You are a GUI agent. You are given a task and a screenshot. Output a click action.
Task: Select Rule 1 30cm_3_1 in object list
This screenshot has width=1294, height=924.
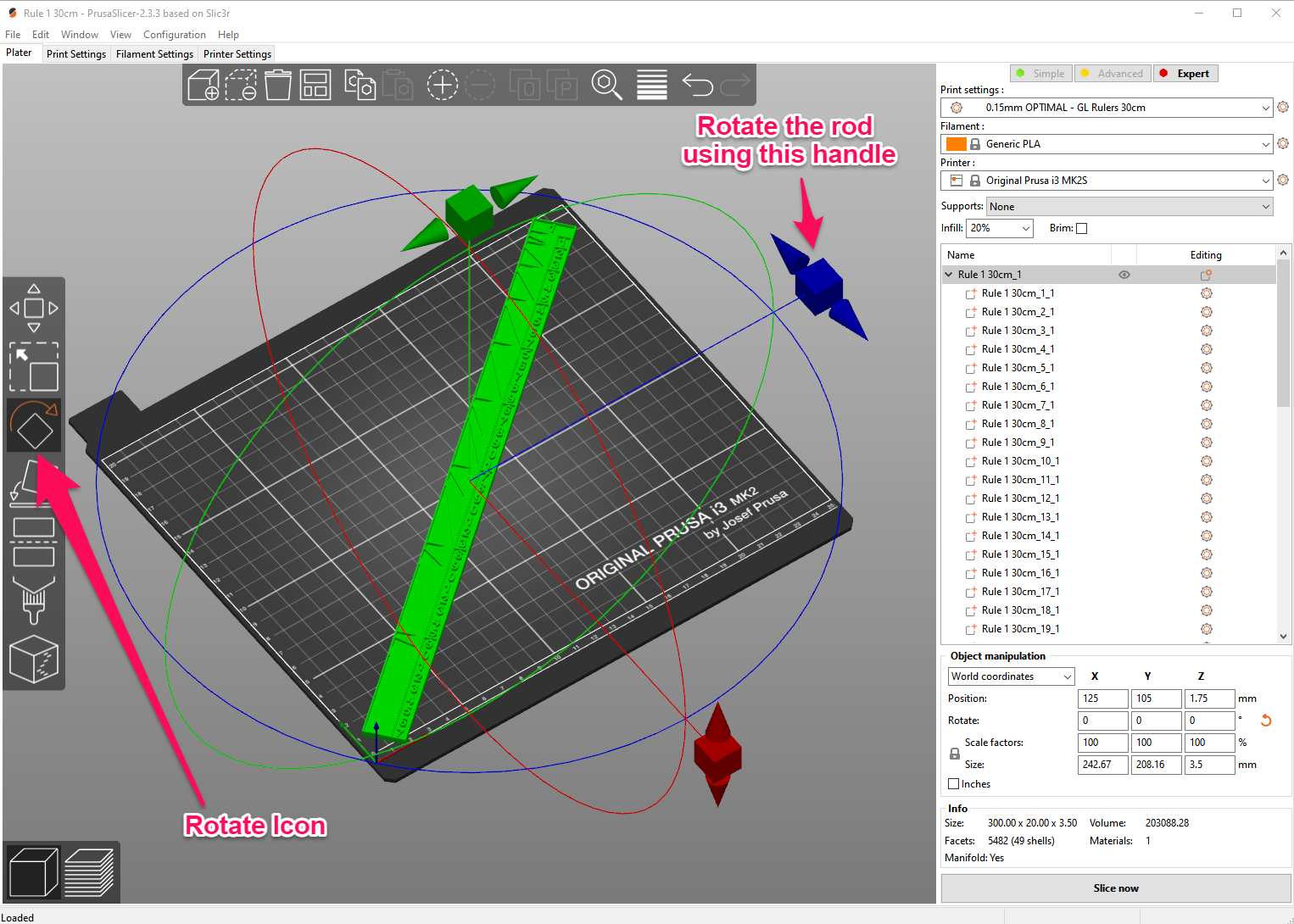click(x=1018, y=331)
